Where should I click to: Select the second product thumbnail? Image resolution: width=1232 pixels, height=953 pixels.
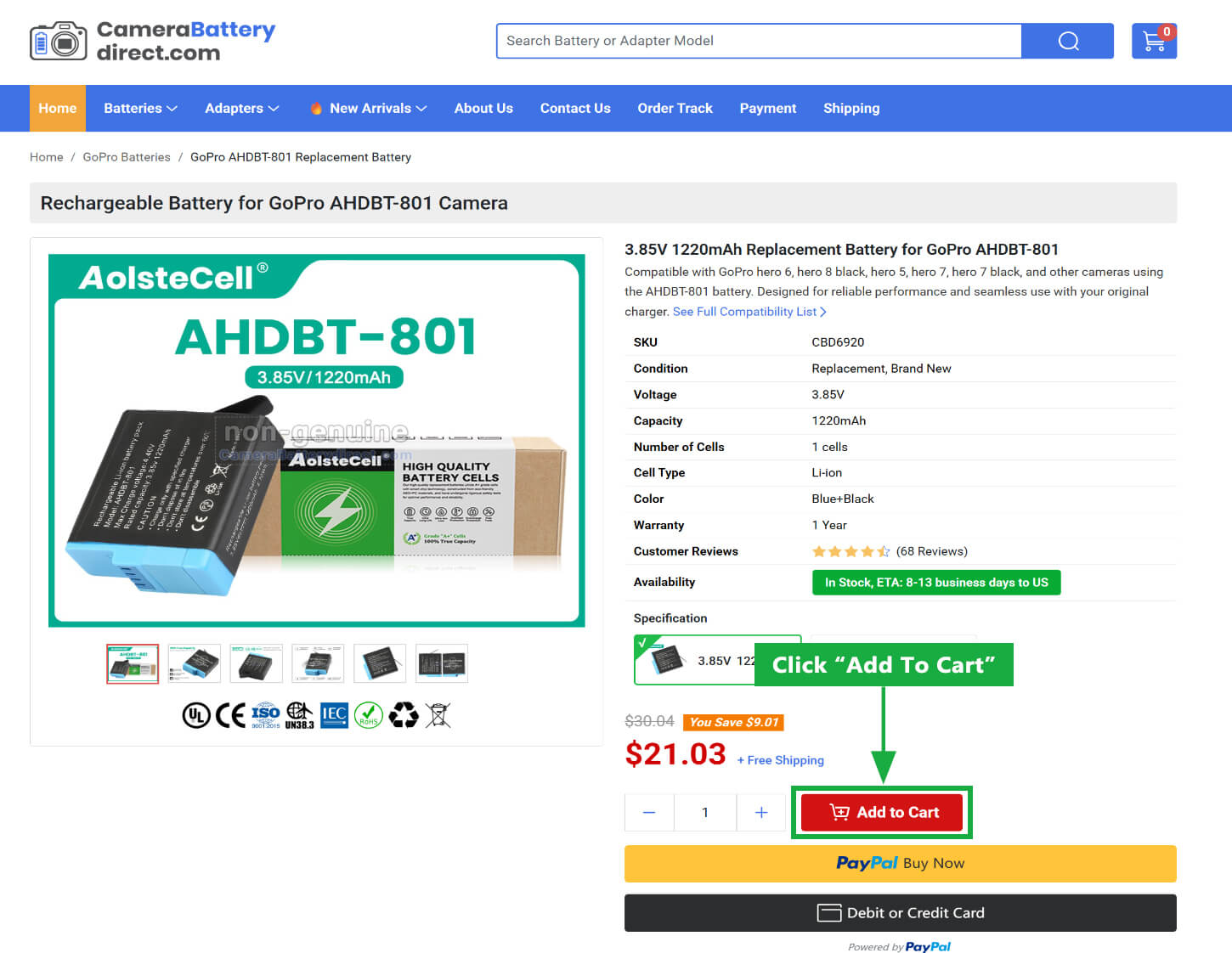click(x=195, y=663)
